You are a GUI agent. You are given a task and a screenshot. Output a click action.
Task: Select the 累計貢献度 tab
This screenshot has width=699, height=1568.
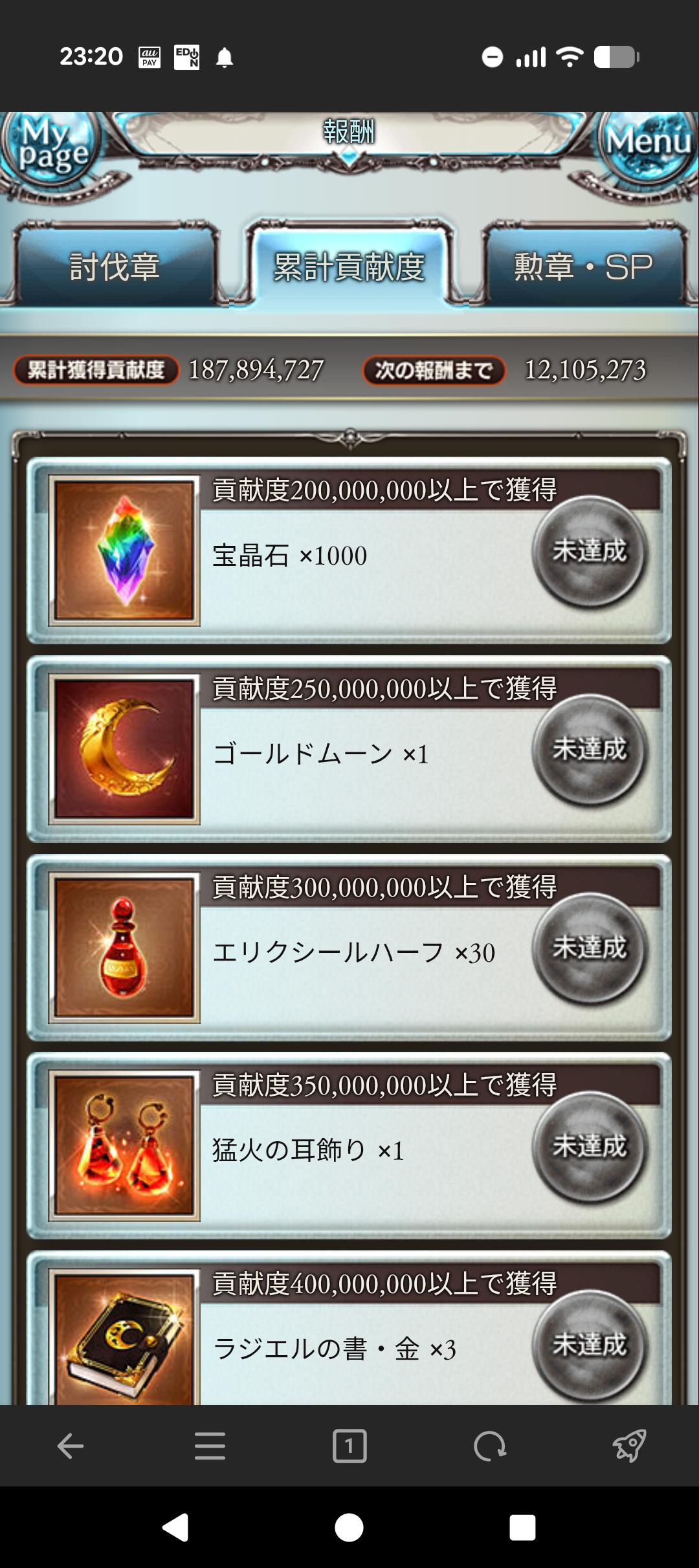tap(349, 267)
